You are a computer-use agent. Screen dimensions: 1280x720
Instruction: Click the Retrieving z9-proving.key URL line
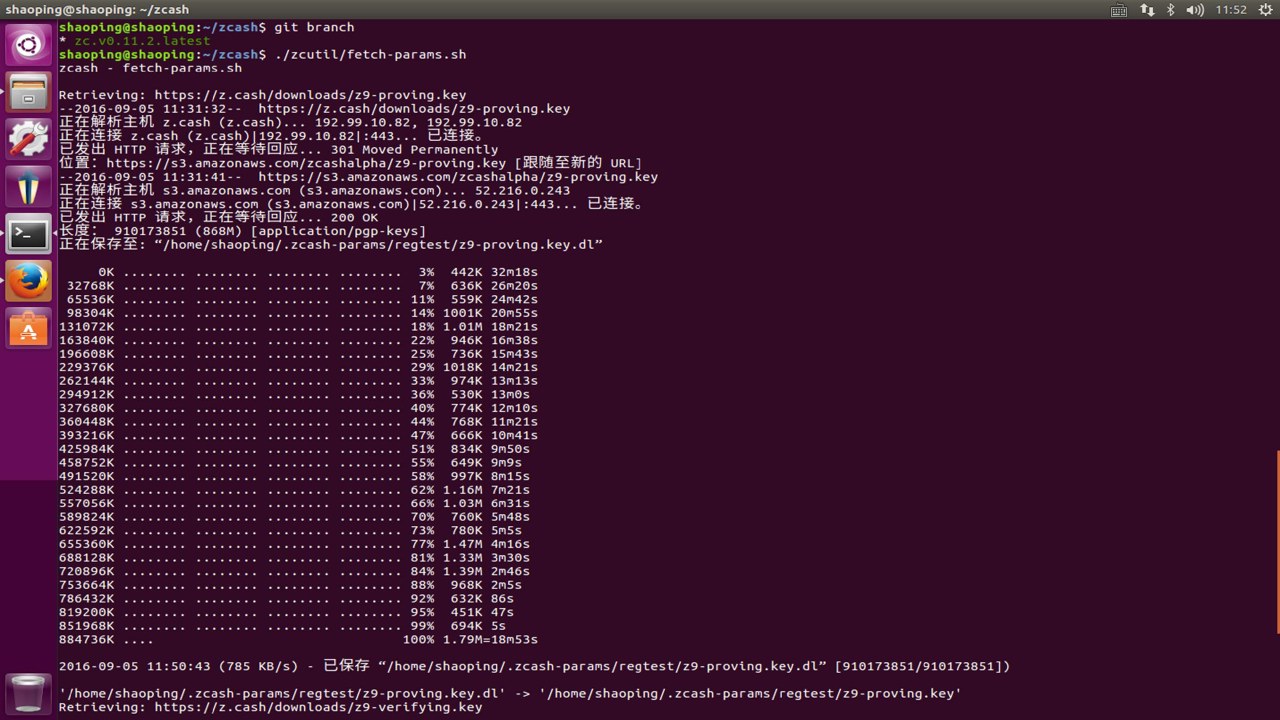tap(263, 95)
